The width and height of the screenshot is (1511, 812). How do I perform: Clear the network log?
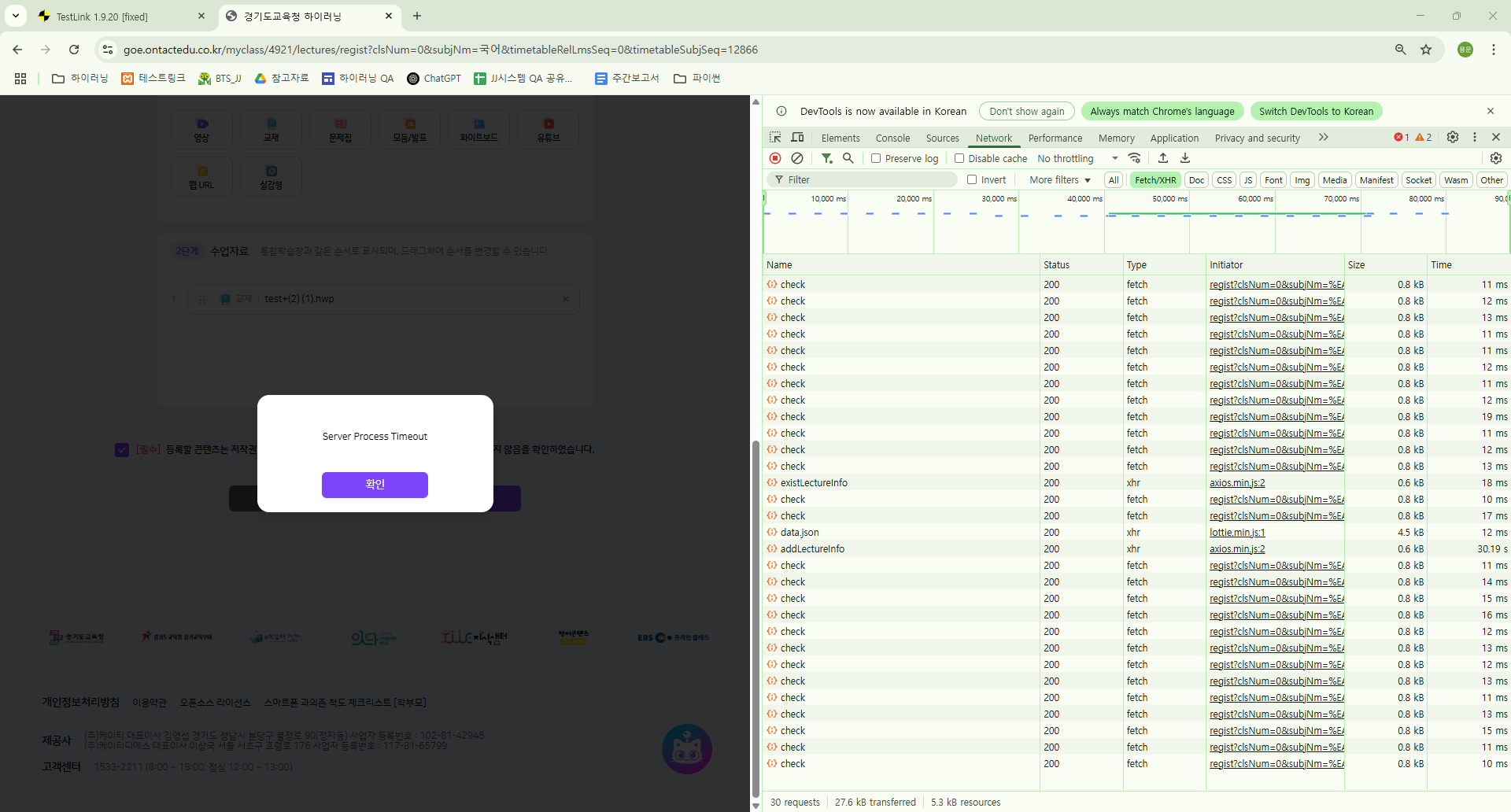click(797, 158)
